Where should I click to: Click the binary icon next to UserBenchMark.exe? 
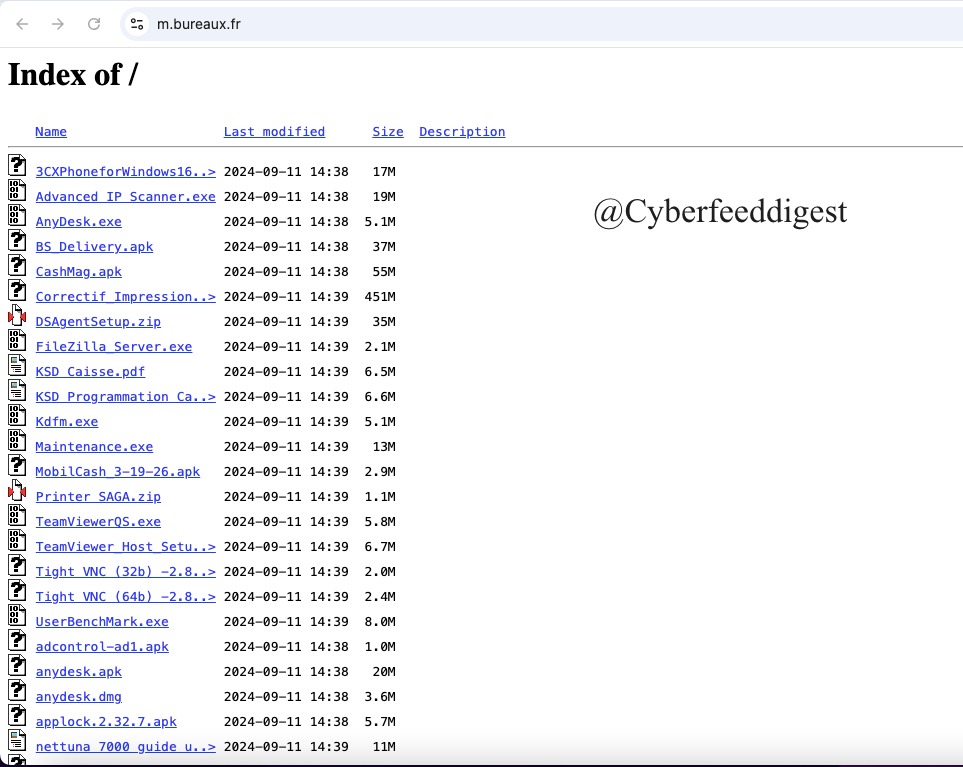17,615
